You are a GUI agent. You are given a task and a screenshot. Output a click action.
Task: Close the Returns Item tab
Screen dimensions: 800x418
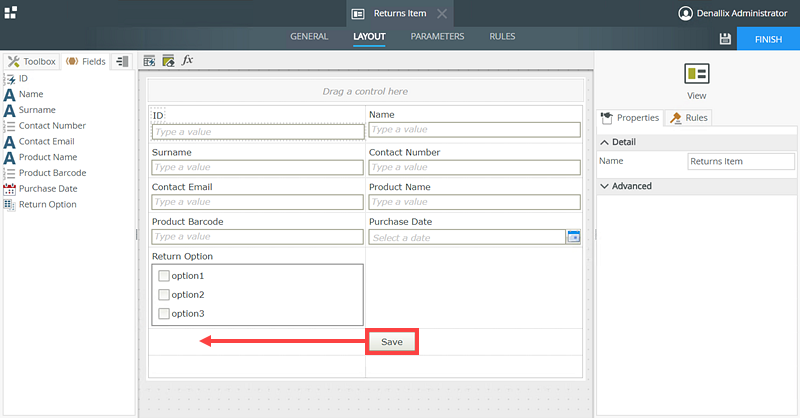point(443,13)
